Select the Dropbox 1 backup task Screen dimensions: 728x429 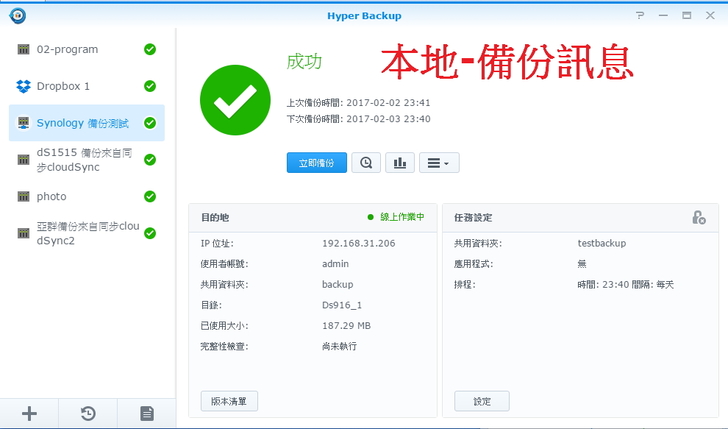click(x=86, y=86)
